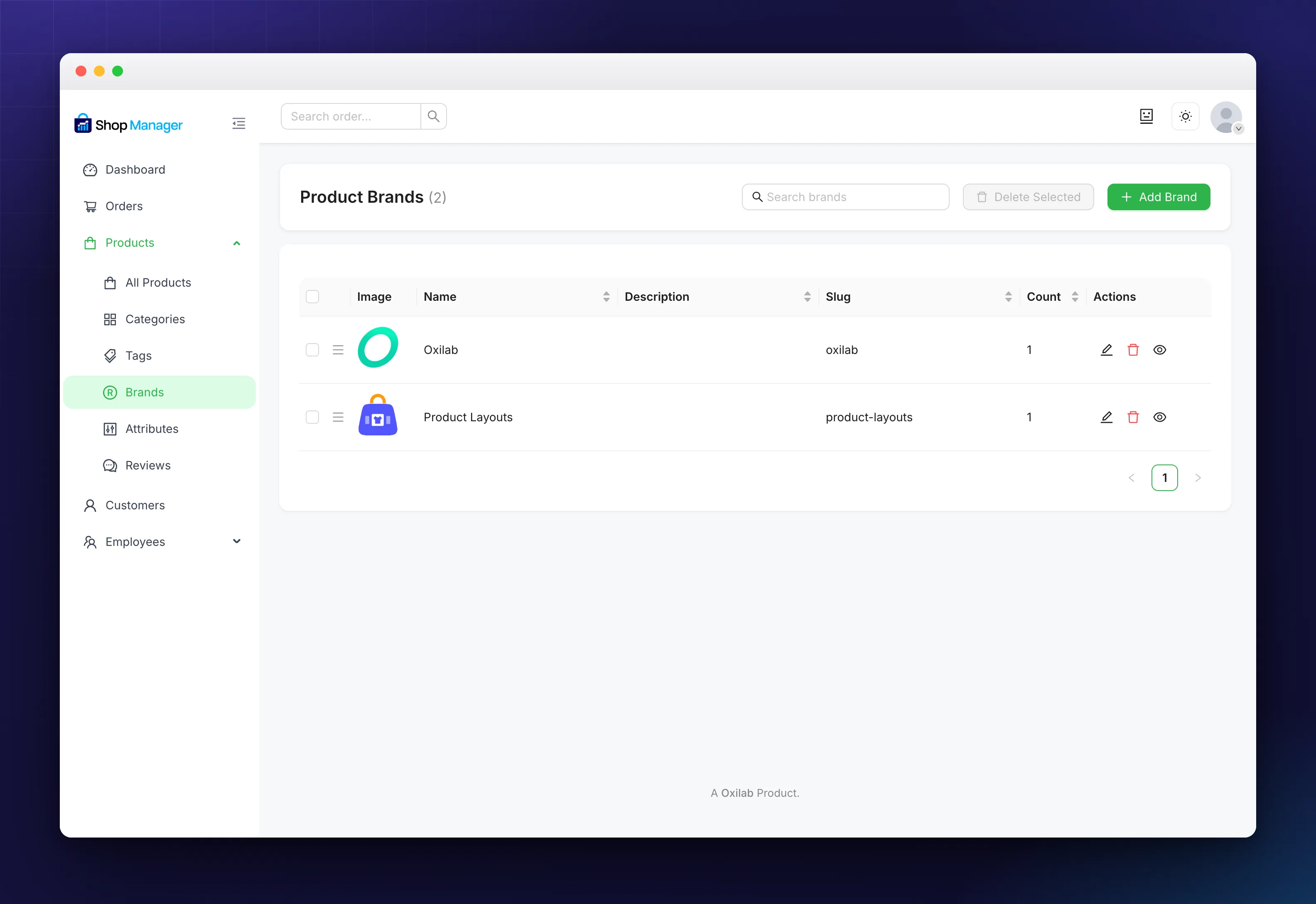The height and width of the screenshot is (904, 1316).
Task: Select the Brands submenu item
Action: pos(159,393)
